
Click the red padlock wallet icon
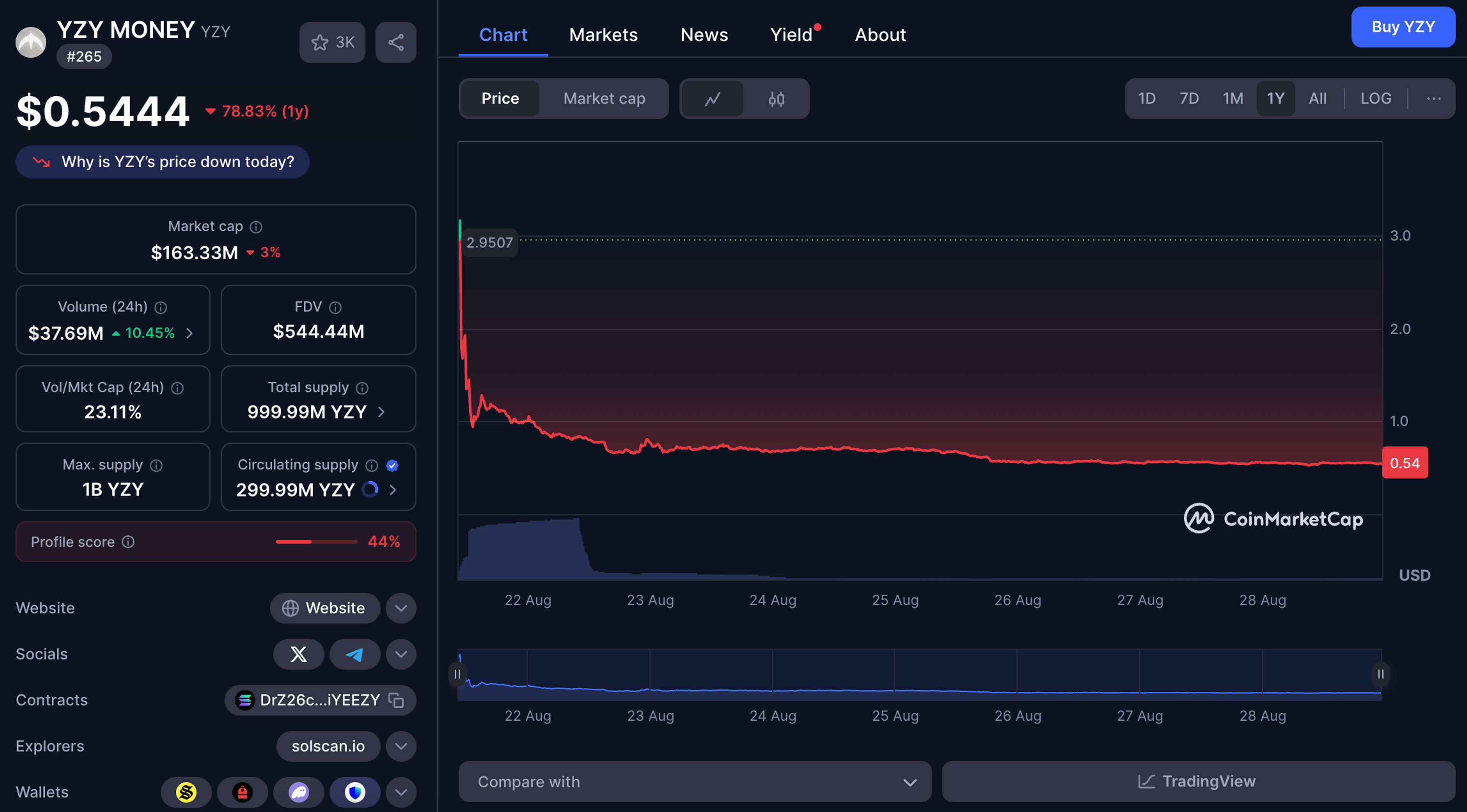(242, 792)
